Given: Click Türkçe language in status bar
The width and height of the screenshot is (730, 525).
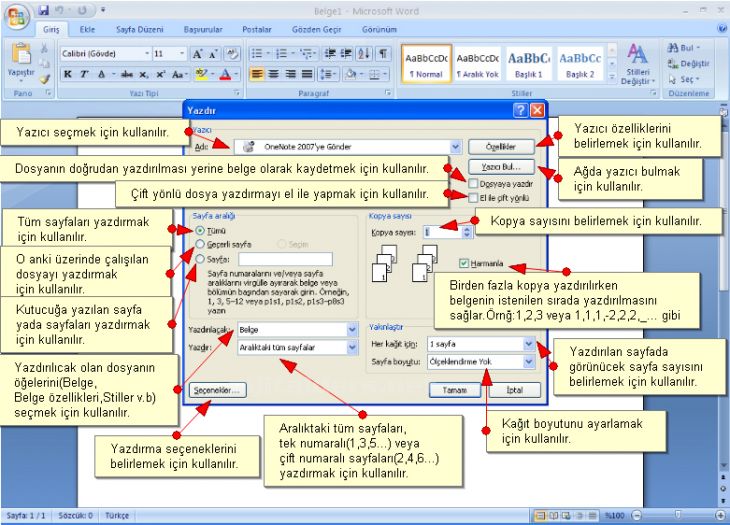Looking at the screenshot, I should tap(117, 515).
